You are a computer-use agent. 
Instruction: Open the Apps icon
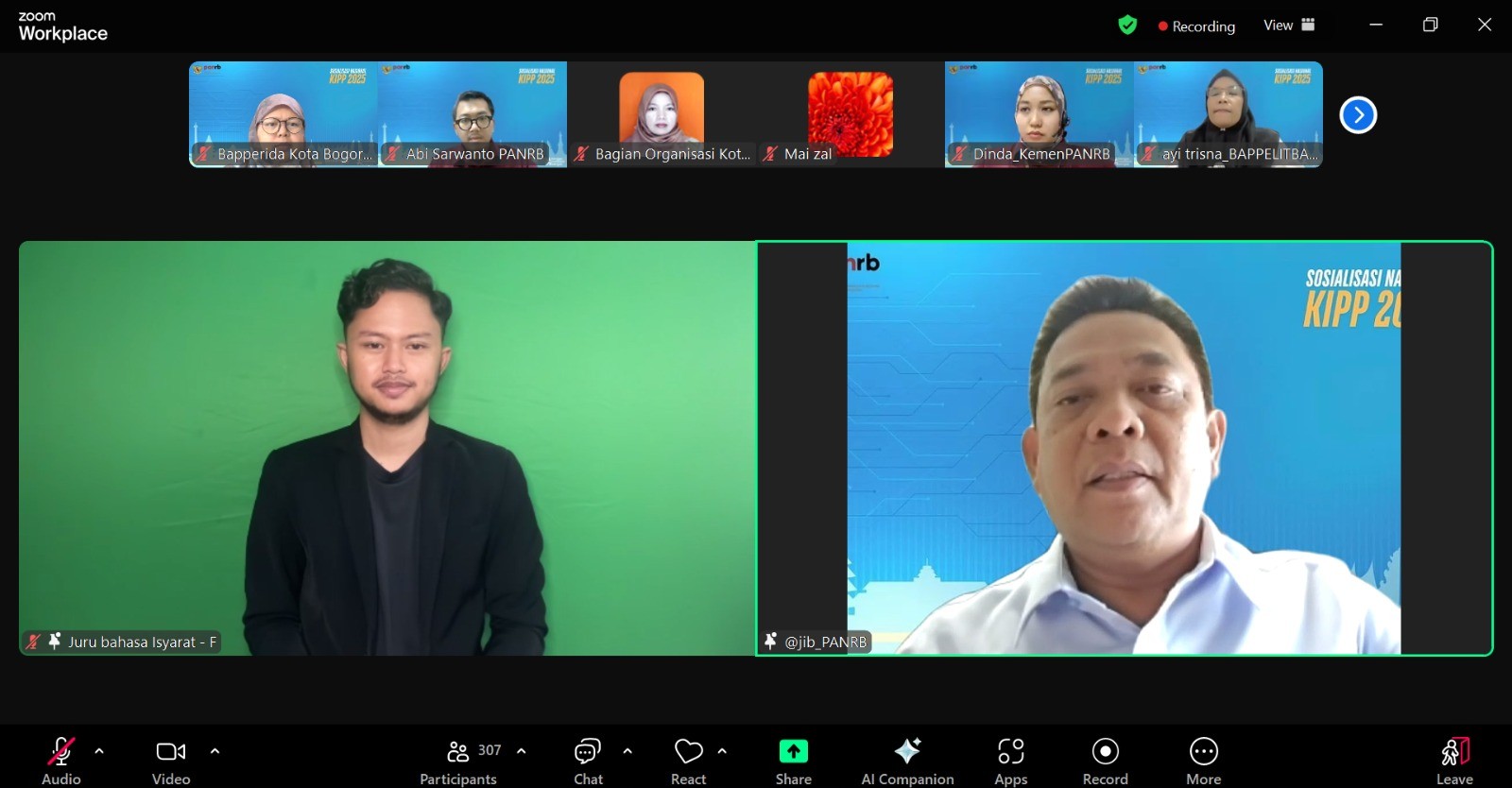click(x=1011, y=751)
